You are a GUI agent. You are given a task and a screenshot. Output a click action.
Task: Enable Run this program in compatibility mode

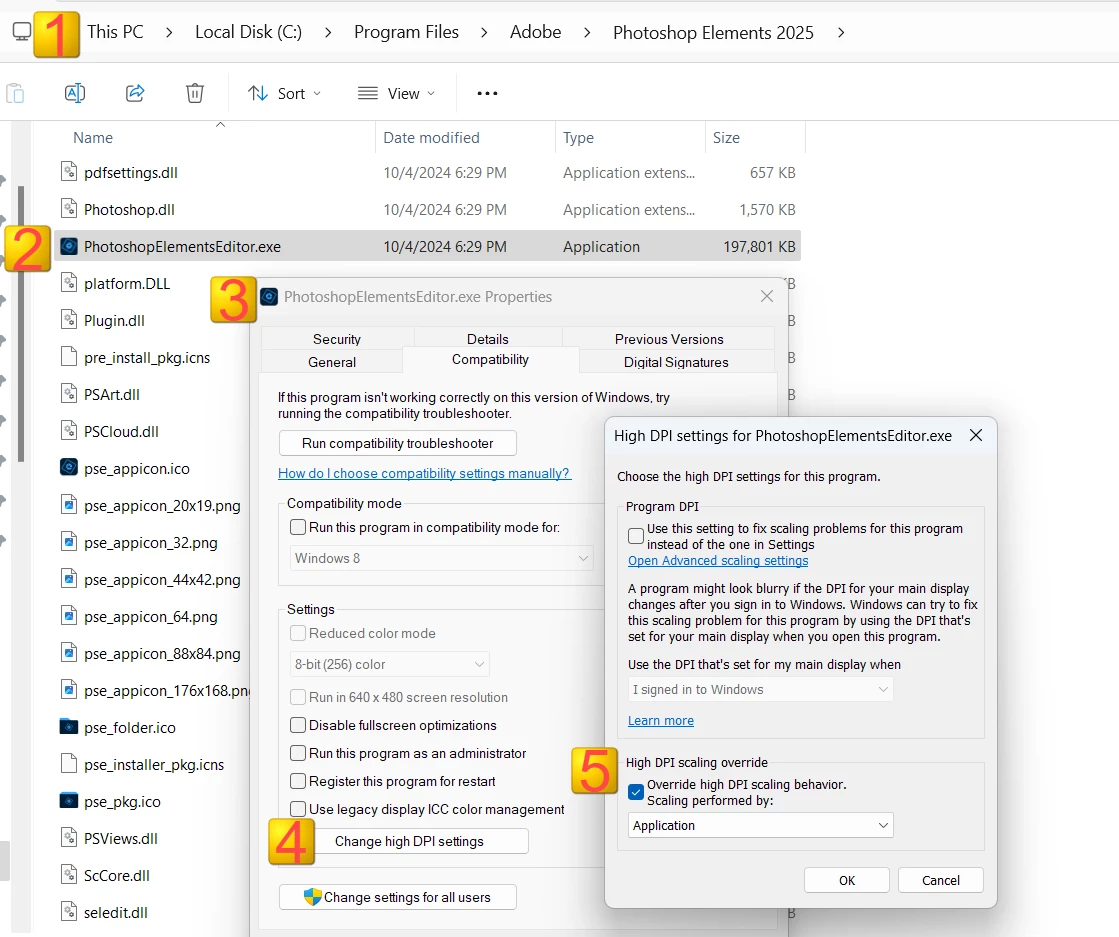point(298,527)
